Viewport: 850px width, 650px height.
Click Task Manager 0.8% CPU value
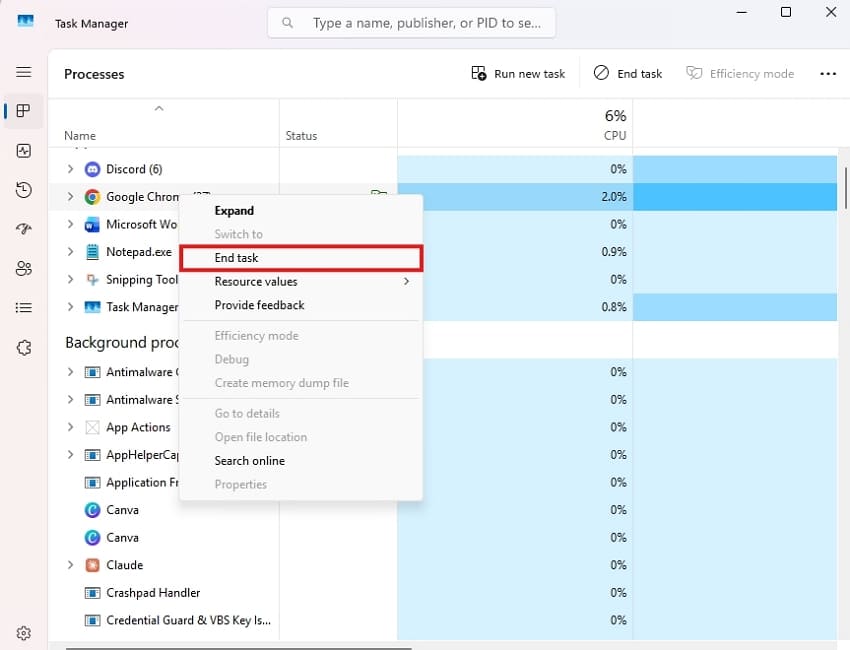(x=614, y=307)
